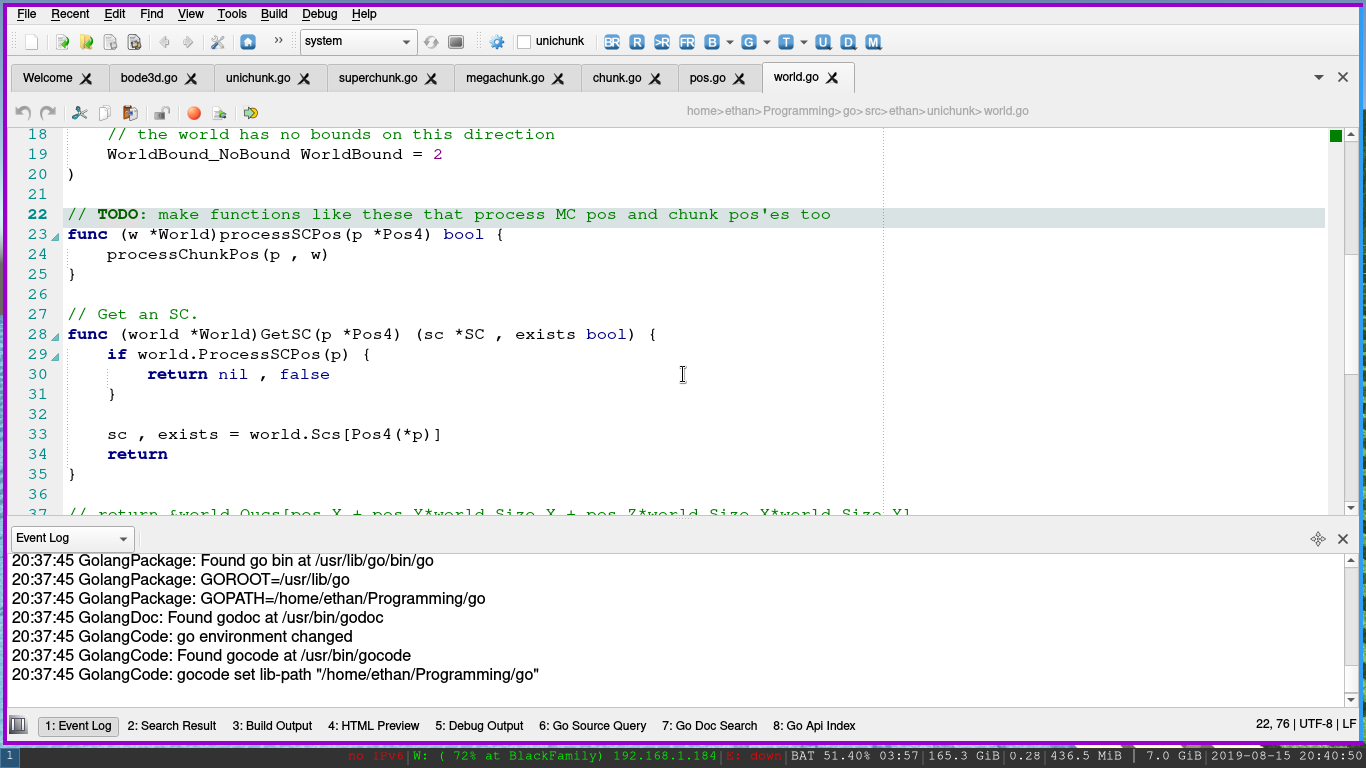
Task: Click the blue gear build config icon
Action: (496, 42)
